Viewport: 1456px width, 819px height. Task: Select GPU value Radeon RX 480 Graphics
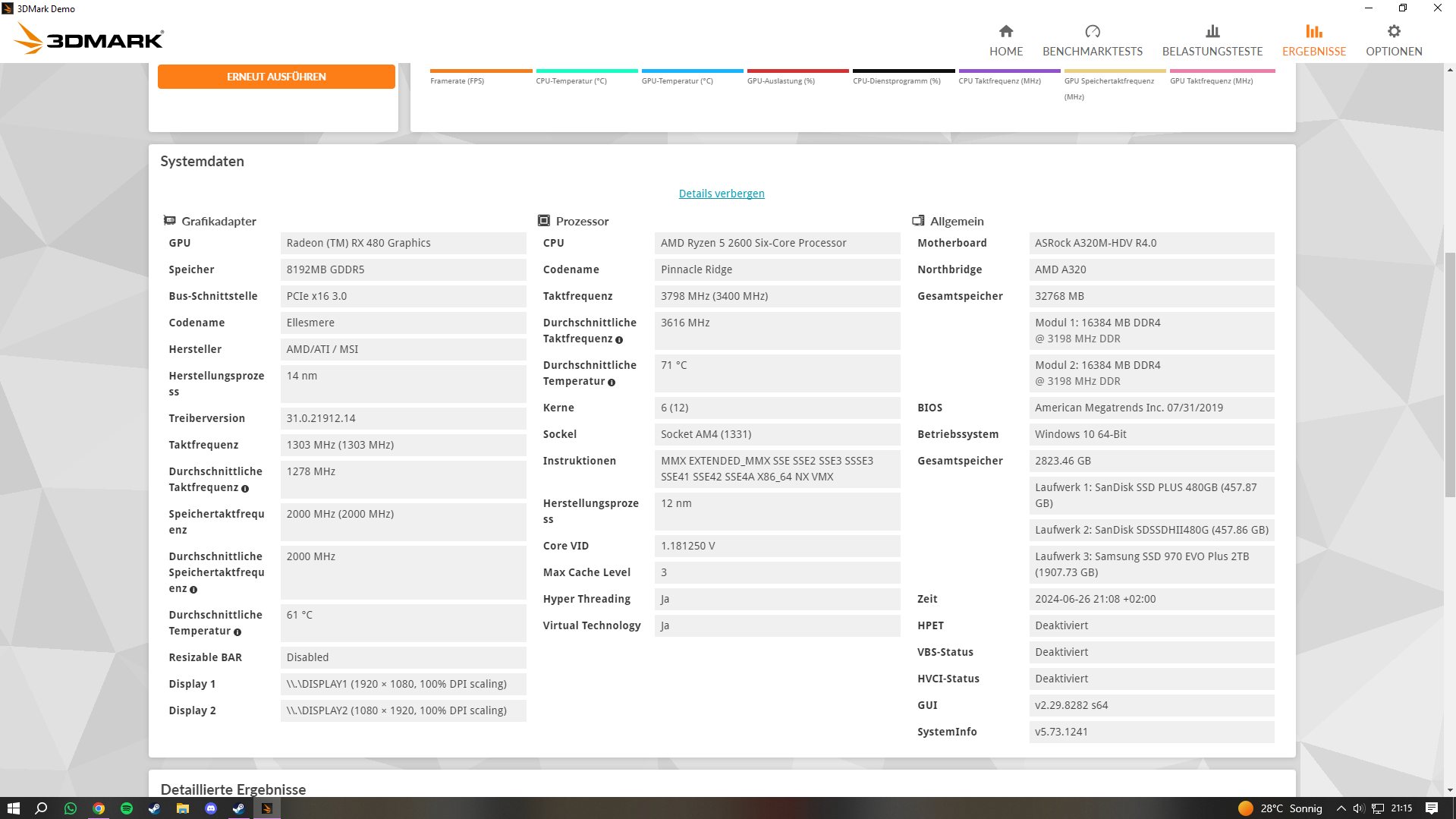point(403,243)
